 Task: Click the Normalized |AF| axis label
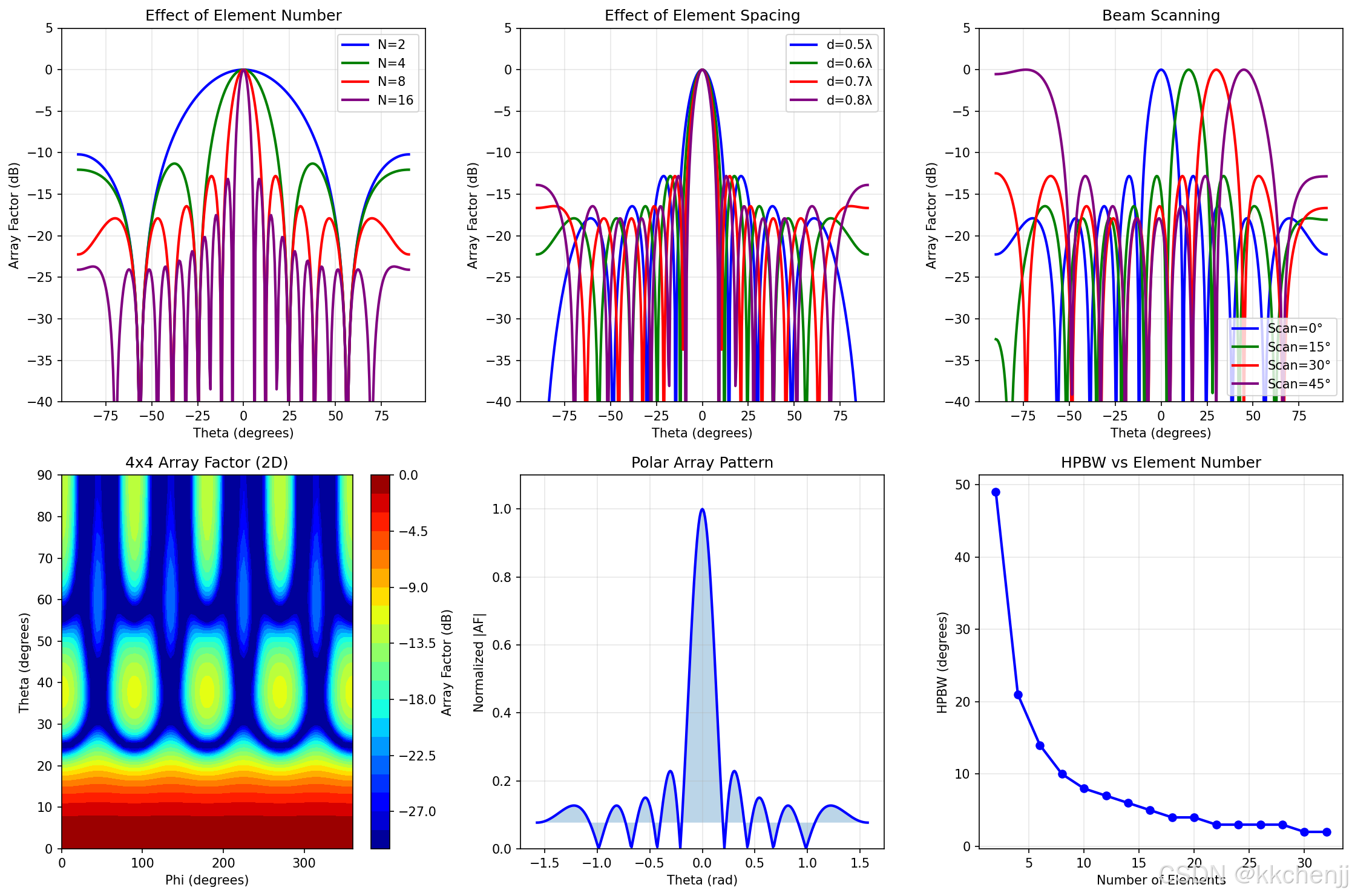[x=479, y=662]
